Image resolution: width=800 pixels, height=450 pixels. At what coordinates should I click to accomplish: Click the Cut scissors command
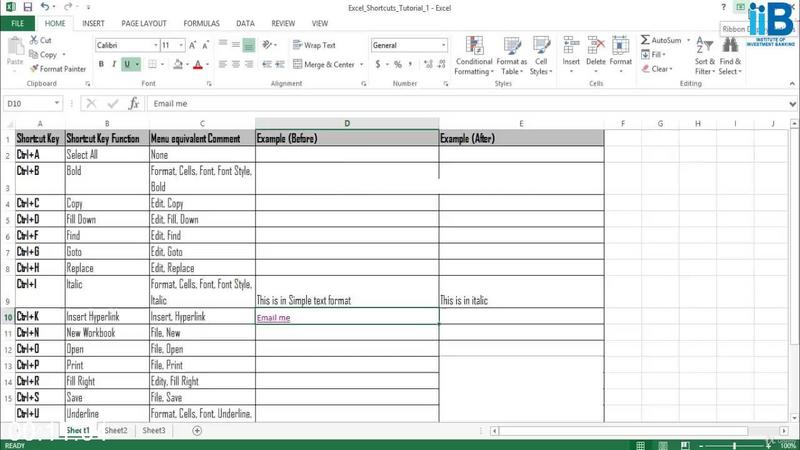[x=40, y=40]
